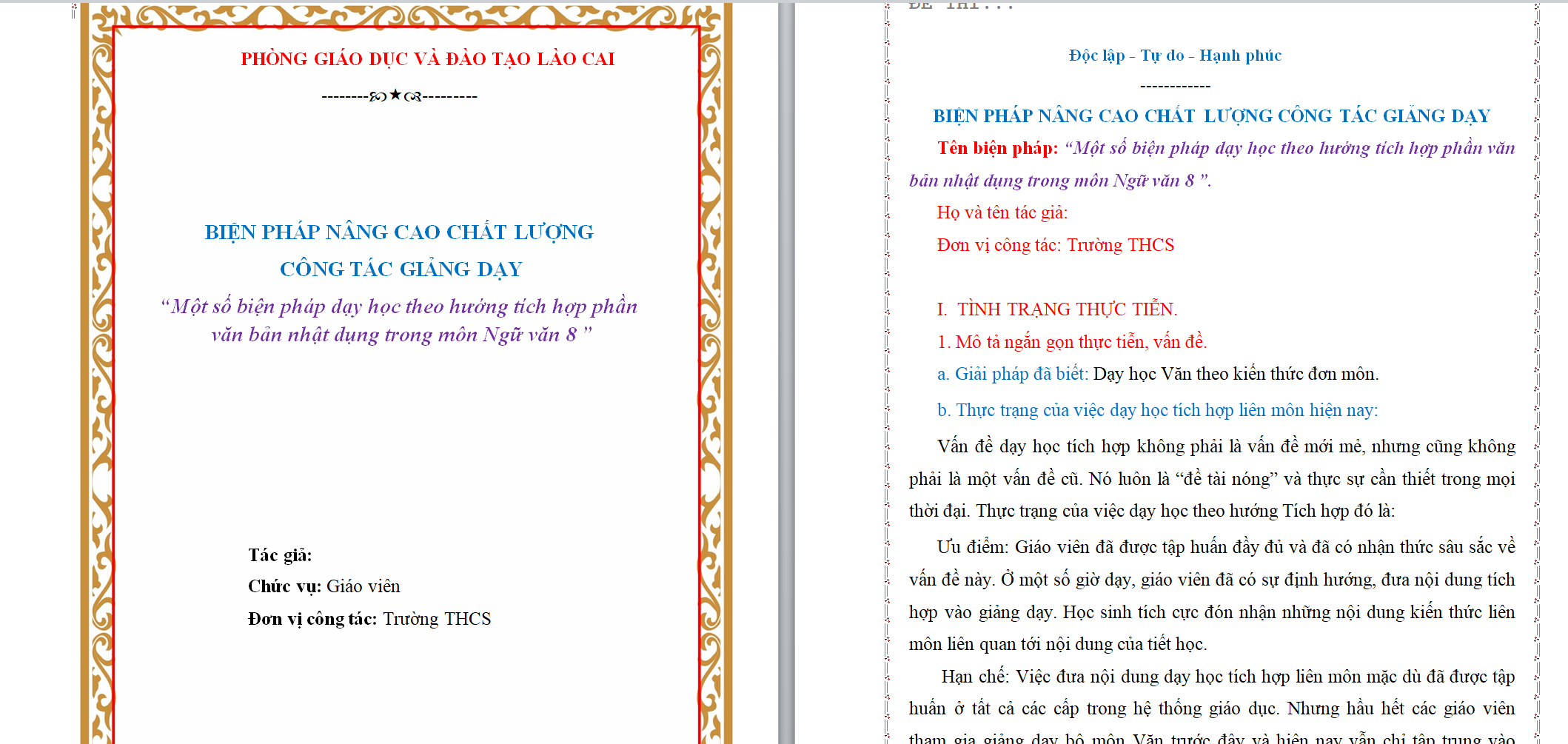This screenshot has height=744, width=1568.
Task: Click line b. Thực trạng của việc dạy học
Action: pos(1157,411)
